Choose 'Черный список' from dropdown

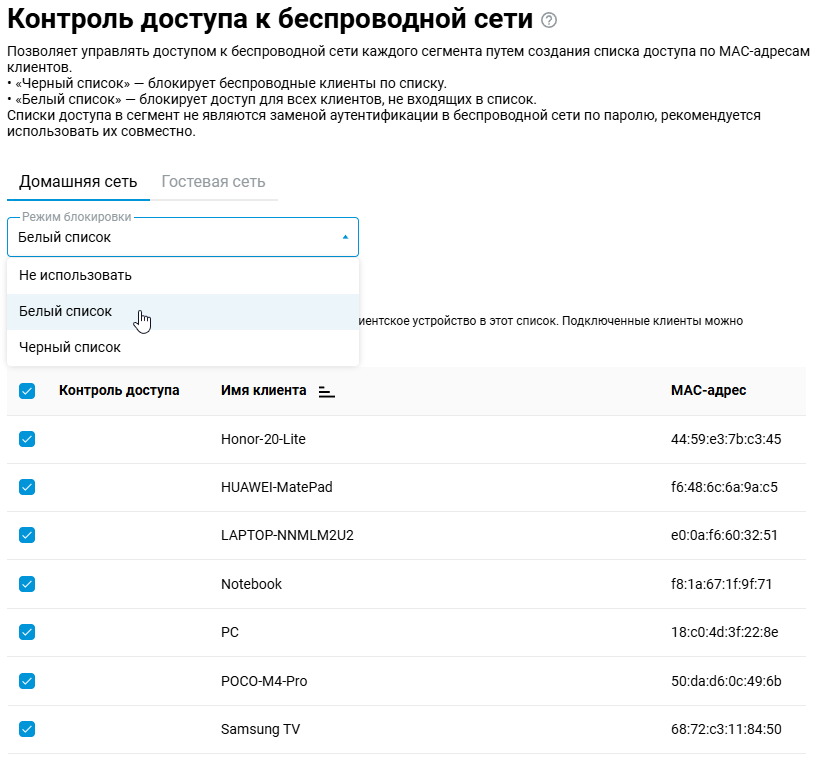(x=70, y=347)
